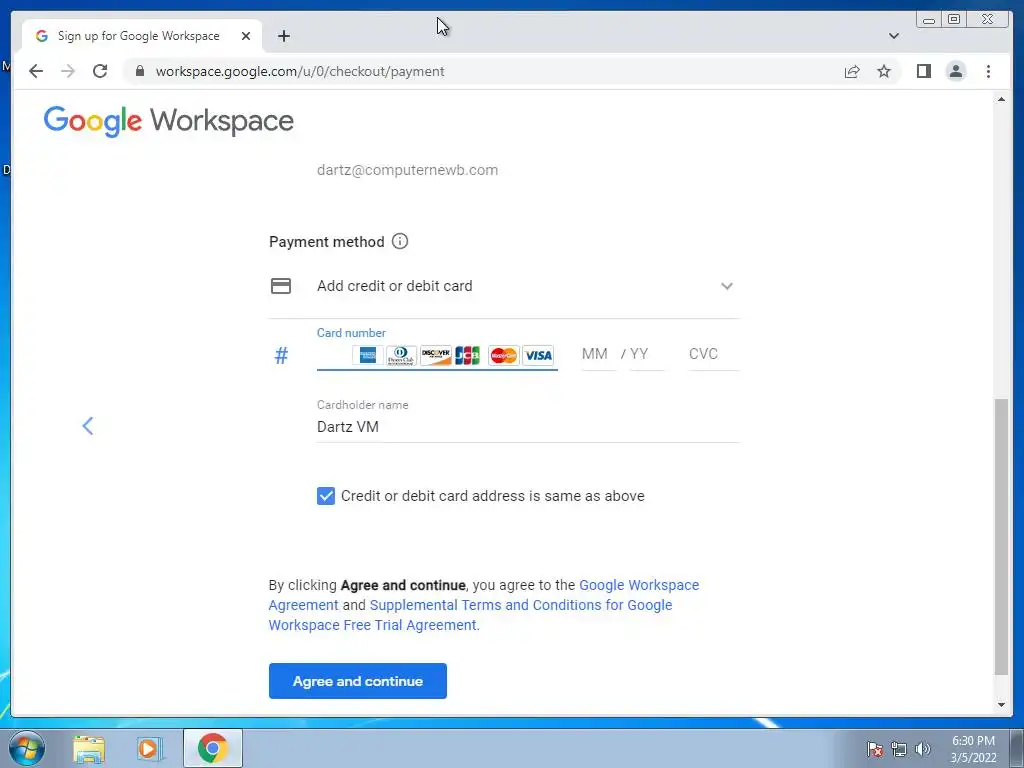This screenshot has width=1024, height=768.
Task: Share this page via share icon
Action: pyautogui.click(x=852, y=71)
